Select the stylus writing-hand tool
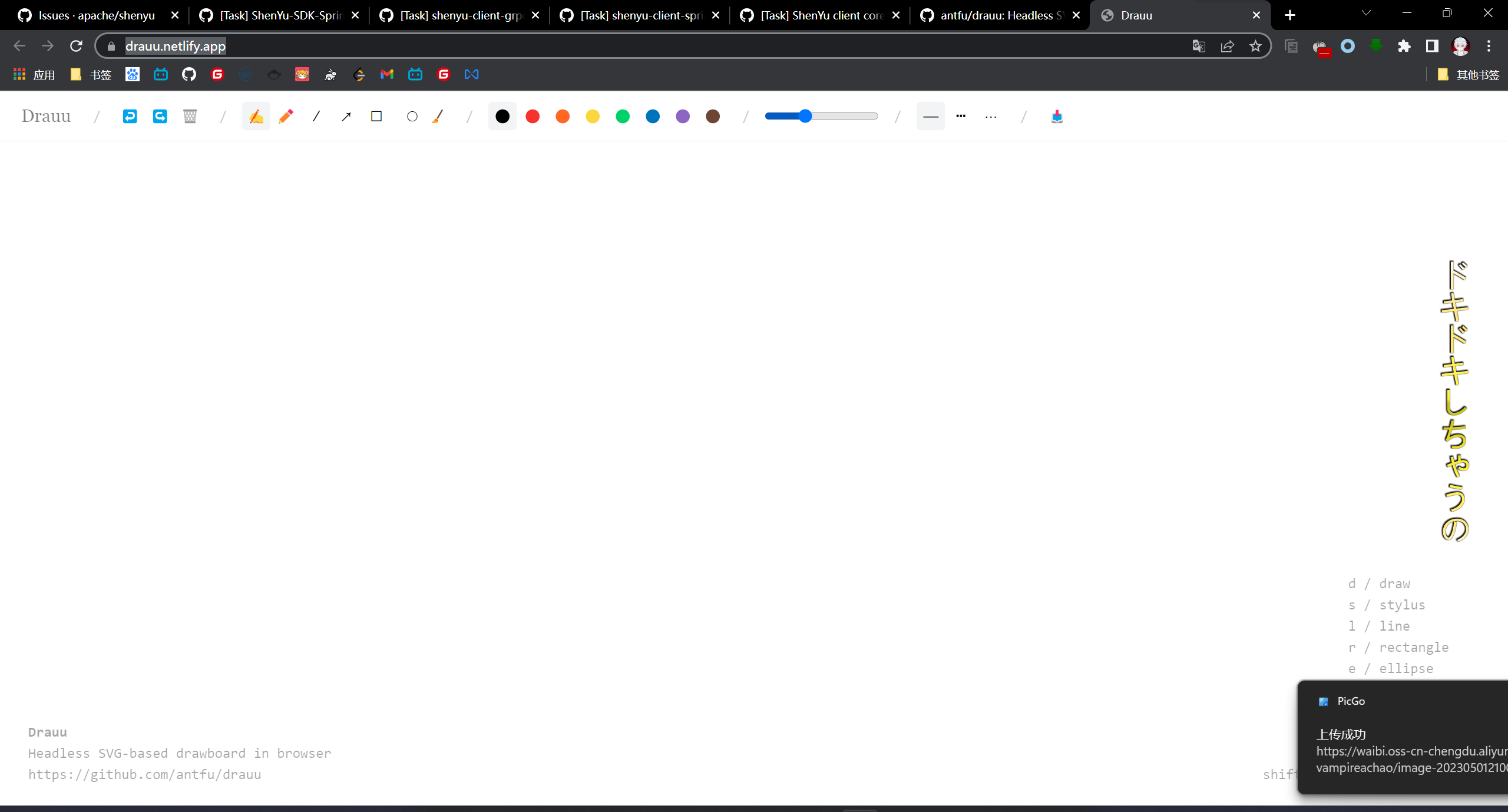This screenshot has height=812, width=1508. [x=256, y=116]
